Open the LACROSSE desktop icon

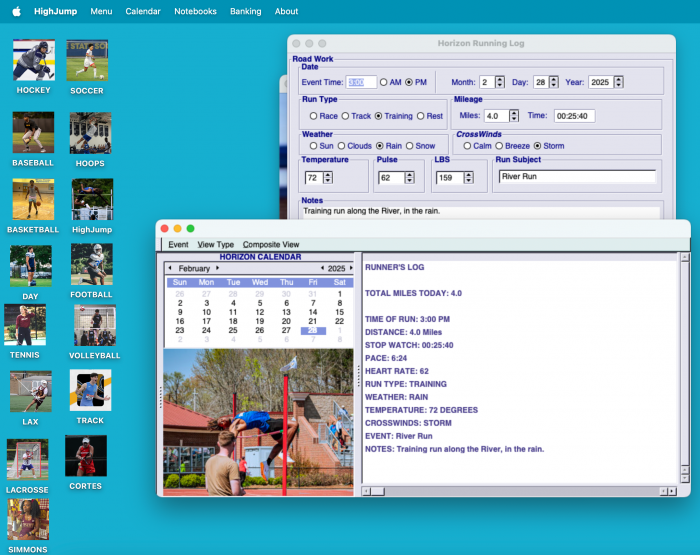click(x=27, y=459)
